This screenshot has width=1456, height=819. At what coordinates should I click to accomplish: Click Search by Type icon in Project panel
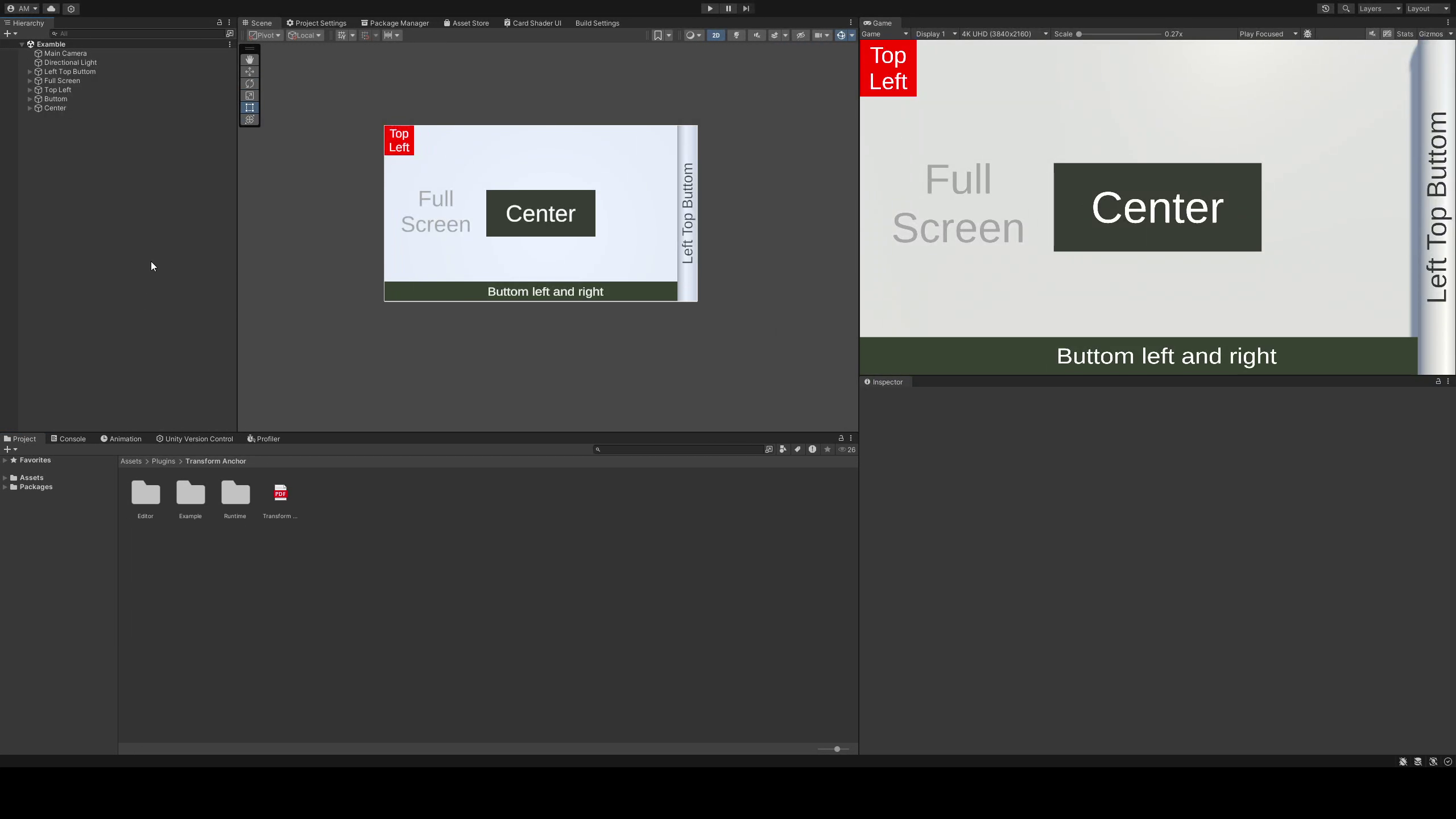(x=783, y=449)
